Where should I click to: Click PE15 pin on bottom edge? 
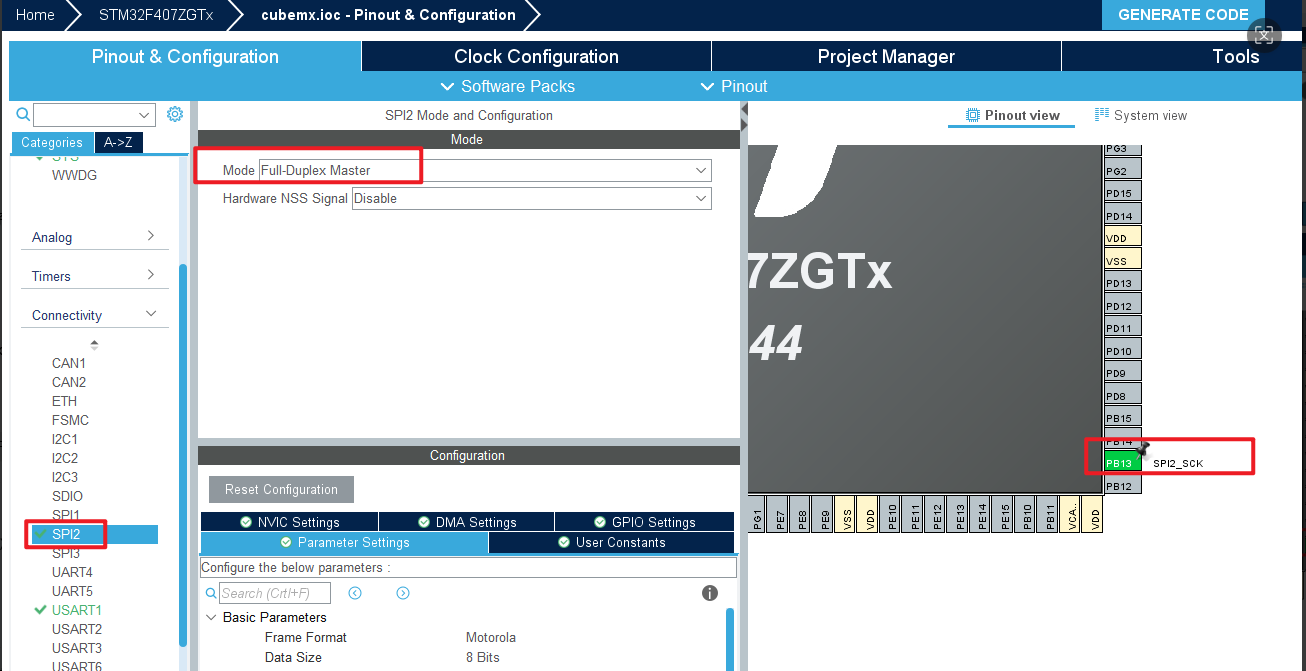pos(1005,513)
